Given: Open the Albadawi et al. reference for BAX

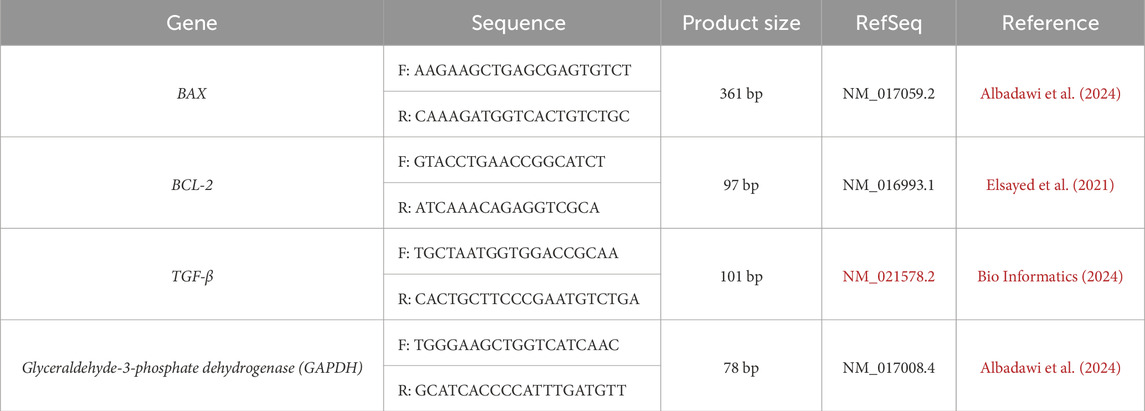Looking at the screenshot, I should pos(1048,90).
